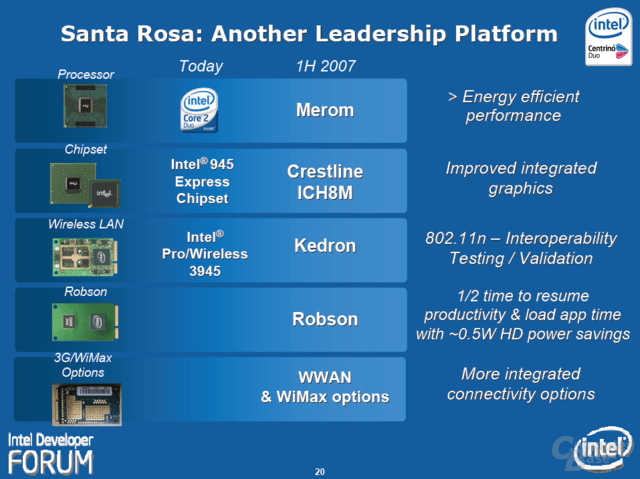Click the slide title 'Santa Rosa: Another Leadership Platform'
The image size is (640, 479).
click(309, 33)
